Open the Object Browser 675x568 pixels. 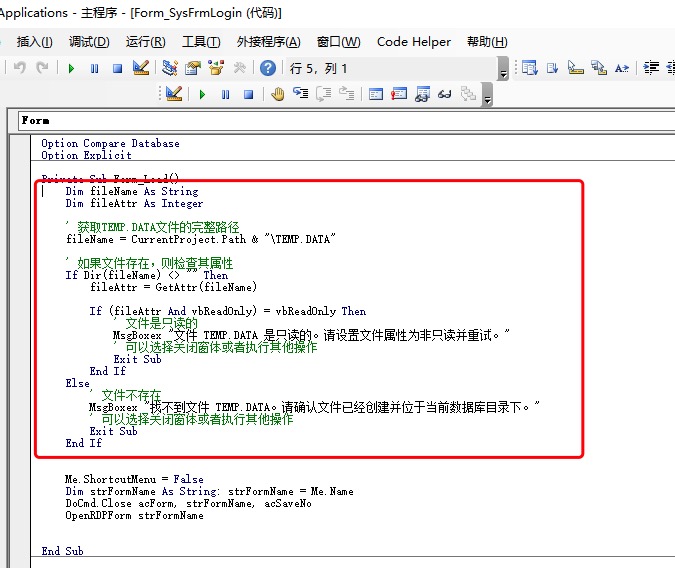pyautogui.click(x=216, y=68)
